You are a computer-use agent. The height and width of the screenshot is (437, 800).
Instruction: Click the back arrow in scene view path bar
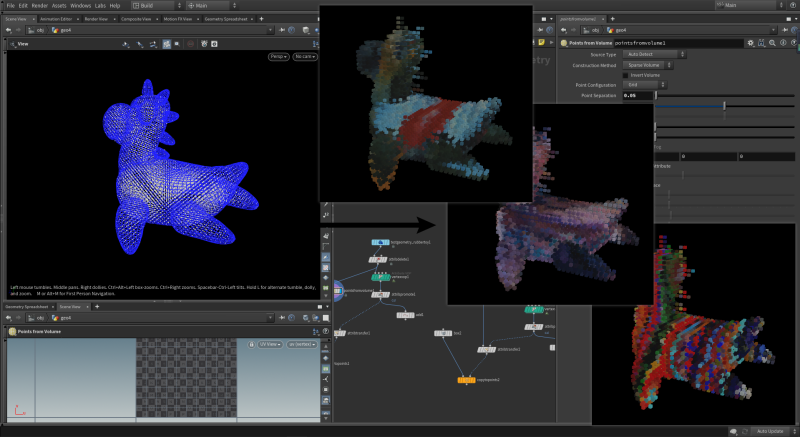[x=8, y=30]
